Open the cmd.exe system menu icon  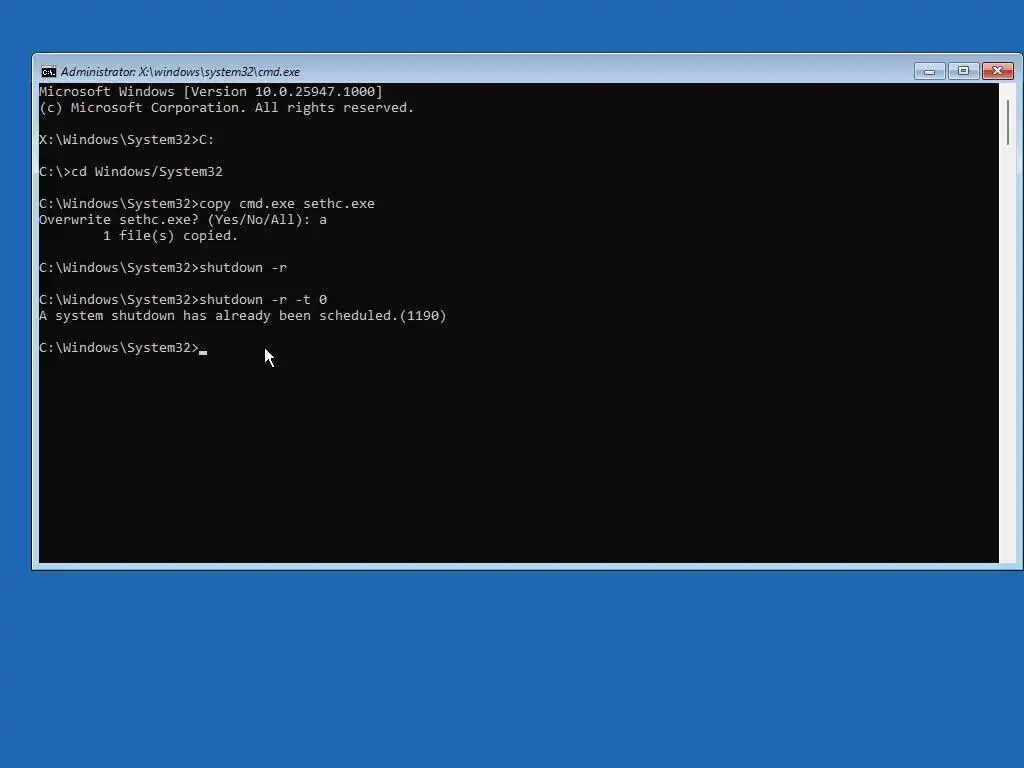click(x=48, y=72)
